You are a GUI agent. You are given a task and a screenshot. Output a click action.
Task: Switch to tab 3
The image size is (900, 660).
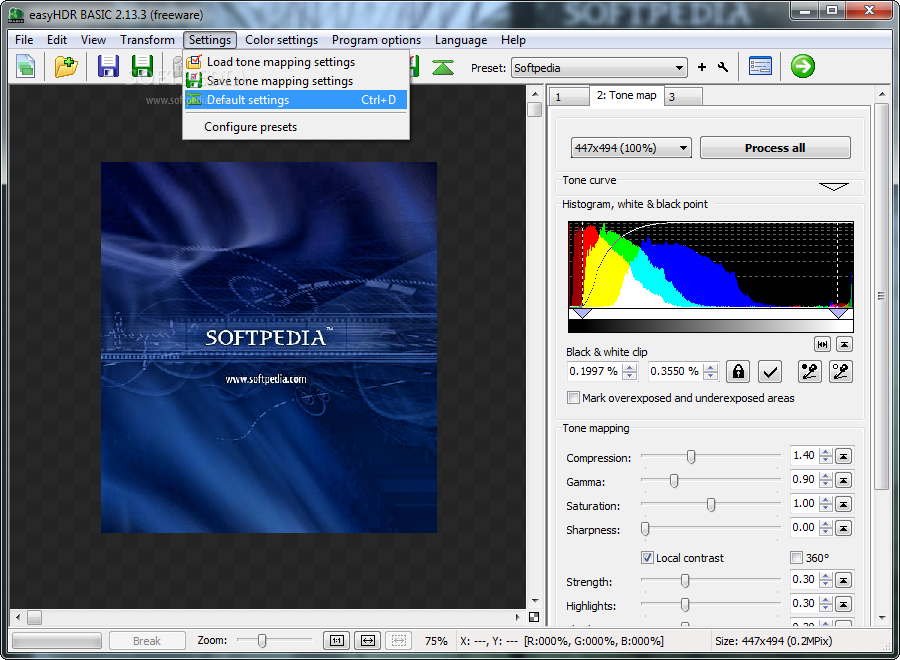coord(683,97)
